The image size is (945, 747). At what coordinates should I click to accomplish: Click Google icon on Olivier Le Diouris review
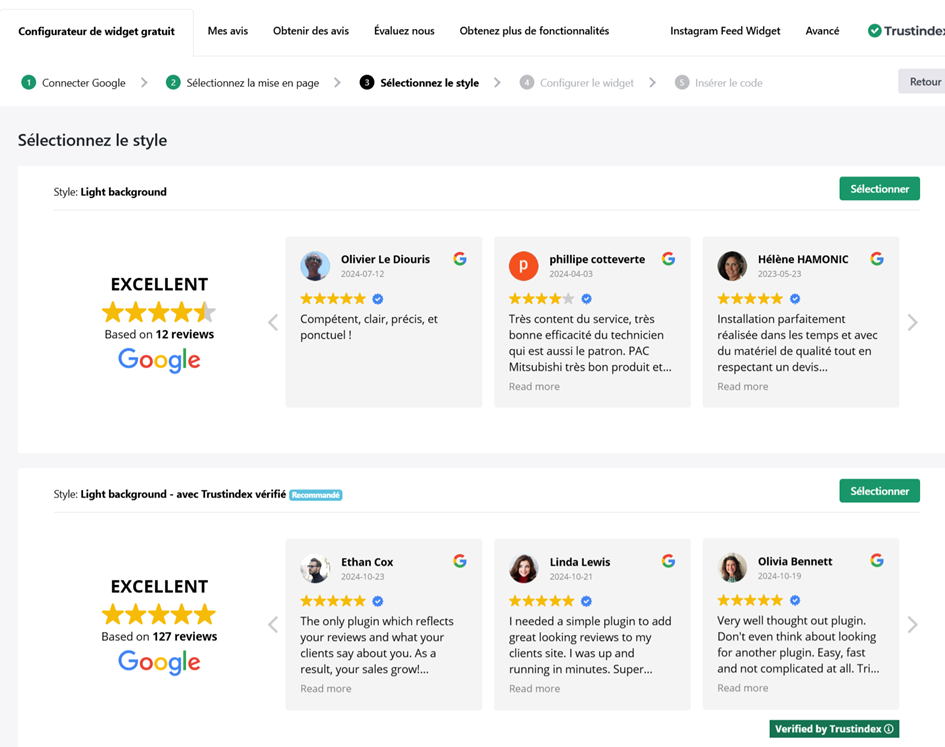tap(460, 259)
